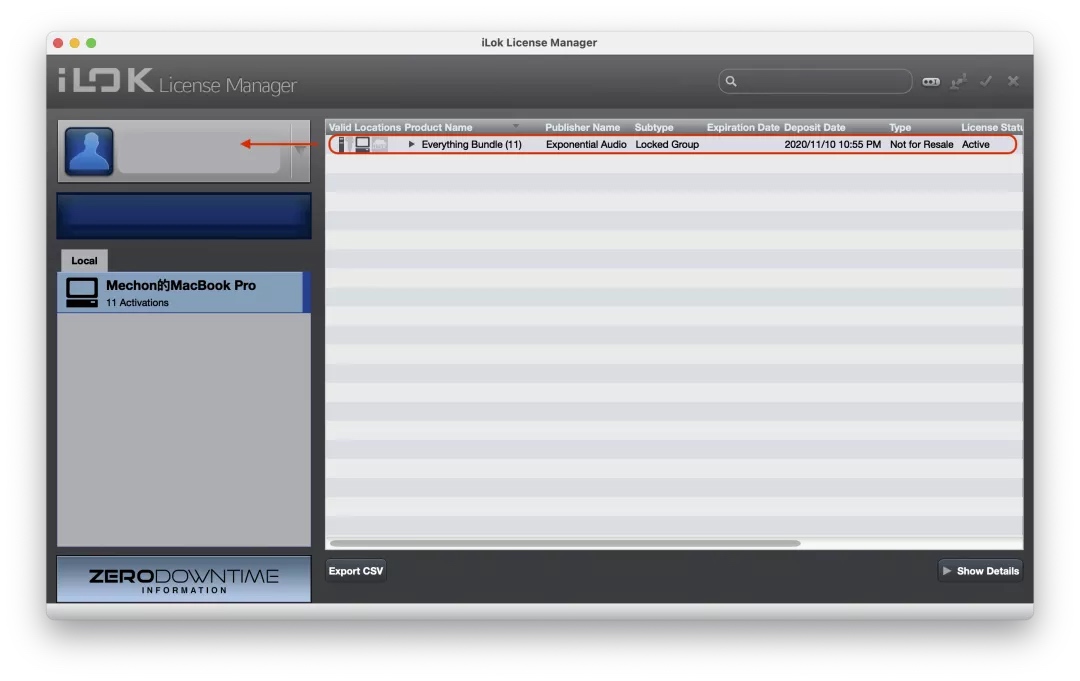The image size is (1080, 681).
Task: Click the blue user account avatar icon
Action: [89, 151]
